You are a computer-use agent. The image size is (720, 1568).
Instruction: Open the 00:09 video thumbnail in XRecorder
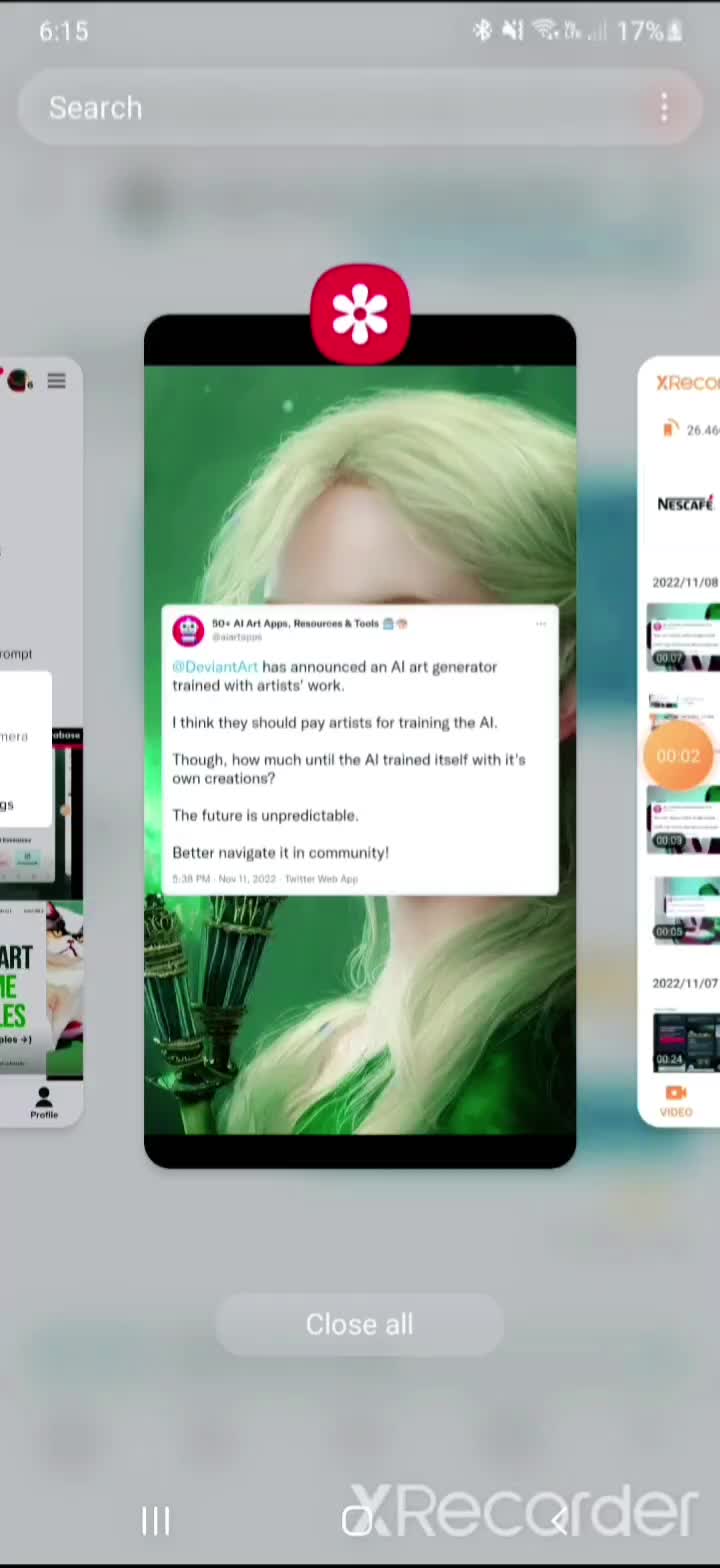point(684,820)
